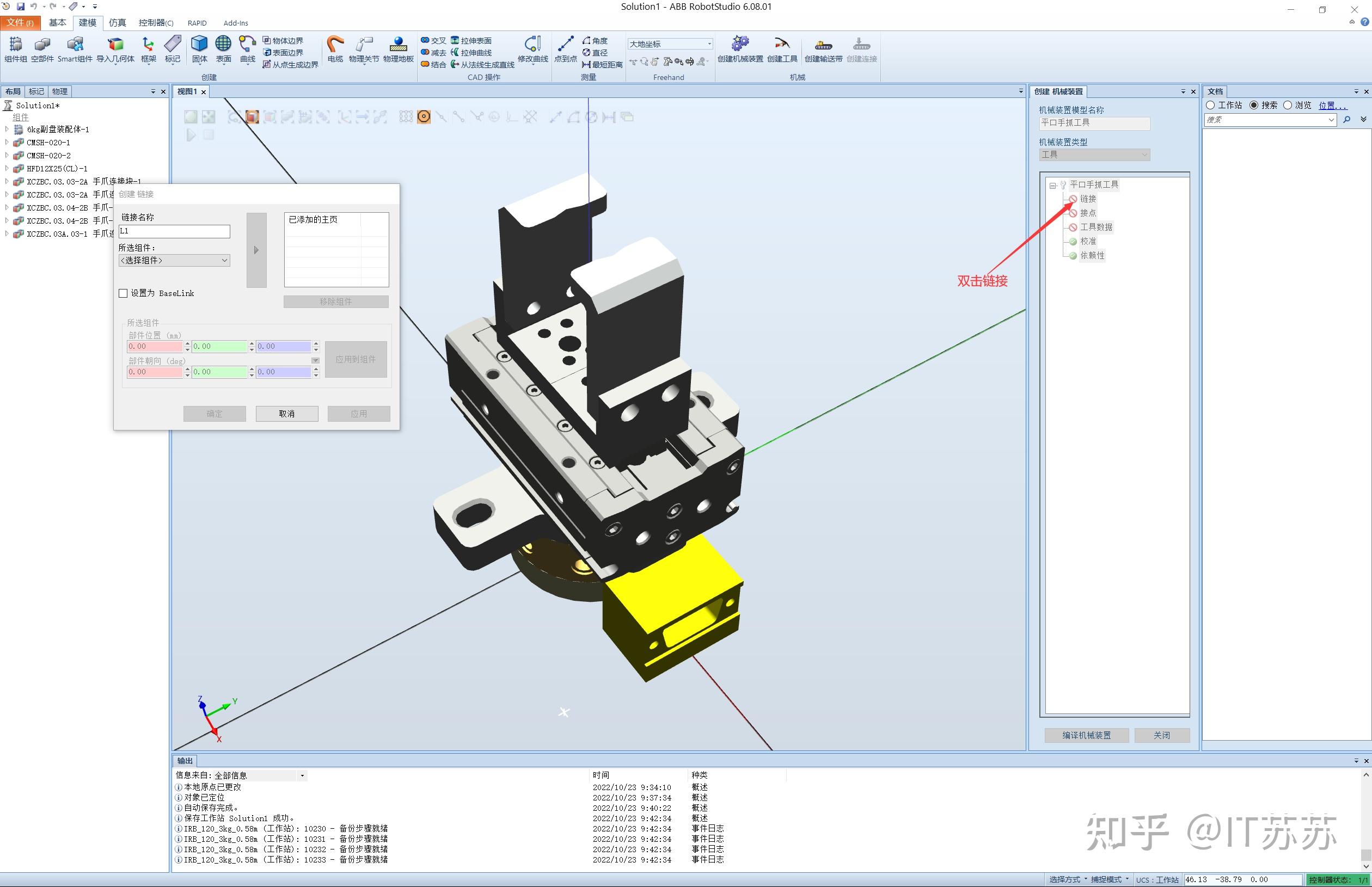Toggle the highlighted orange snap-center icon in view toolbar
Viewport: 1372px width, 887px height.
424,117
